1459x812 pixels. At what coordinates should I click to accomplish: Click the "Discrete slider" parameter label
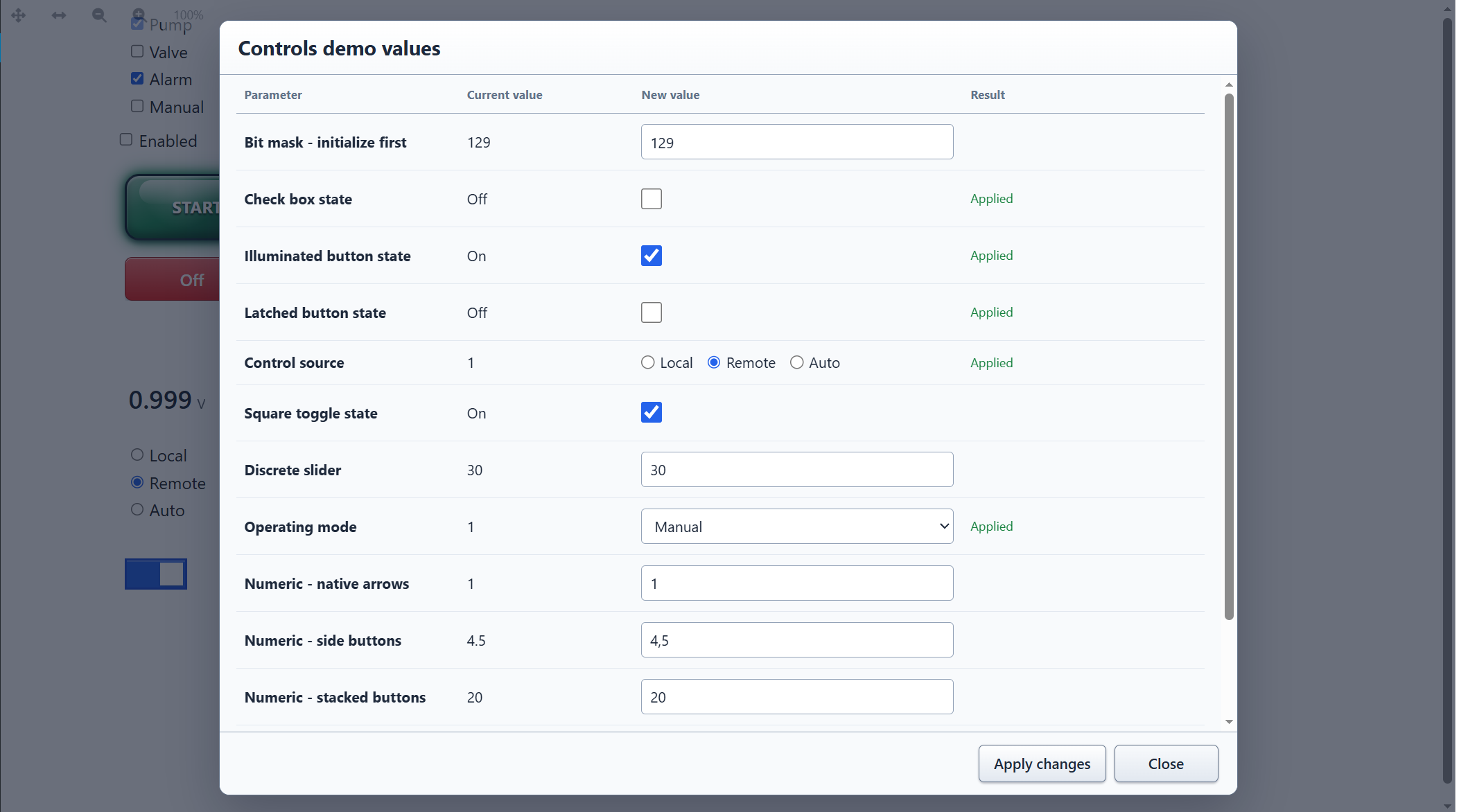292,470
